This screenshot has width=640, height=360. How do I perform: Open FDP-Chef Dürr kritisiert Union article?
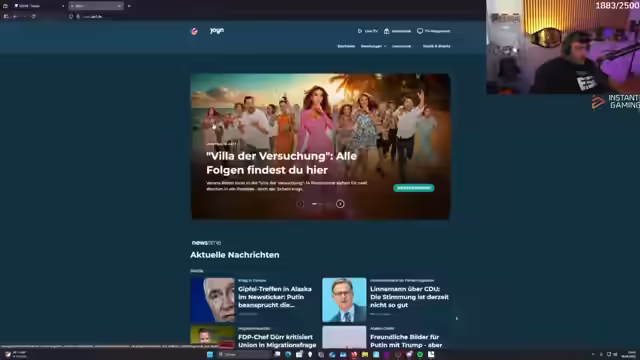(x=277, y=341)
